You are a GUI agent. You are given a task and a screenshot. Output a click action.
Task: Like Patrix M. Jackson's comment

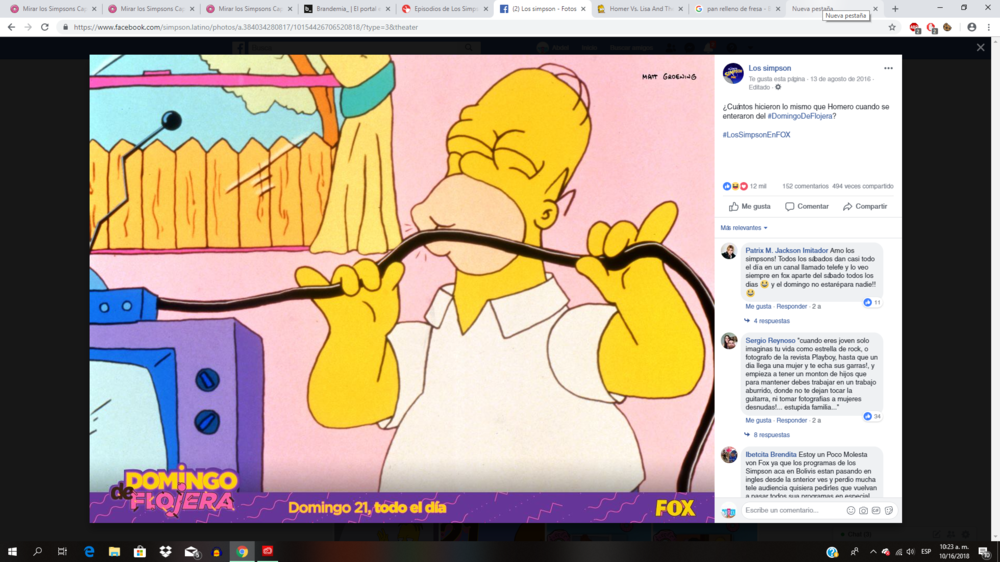(758, 307)
